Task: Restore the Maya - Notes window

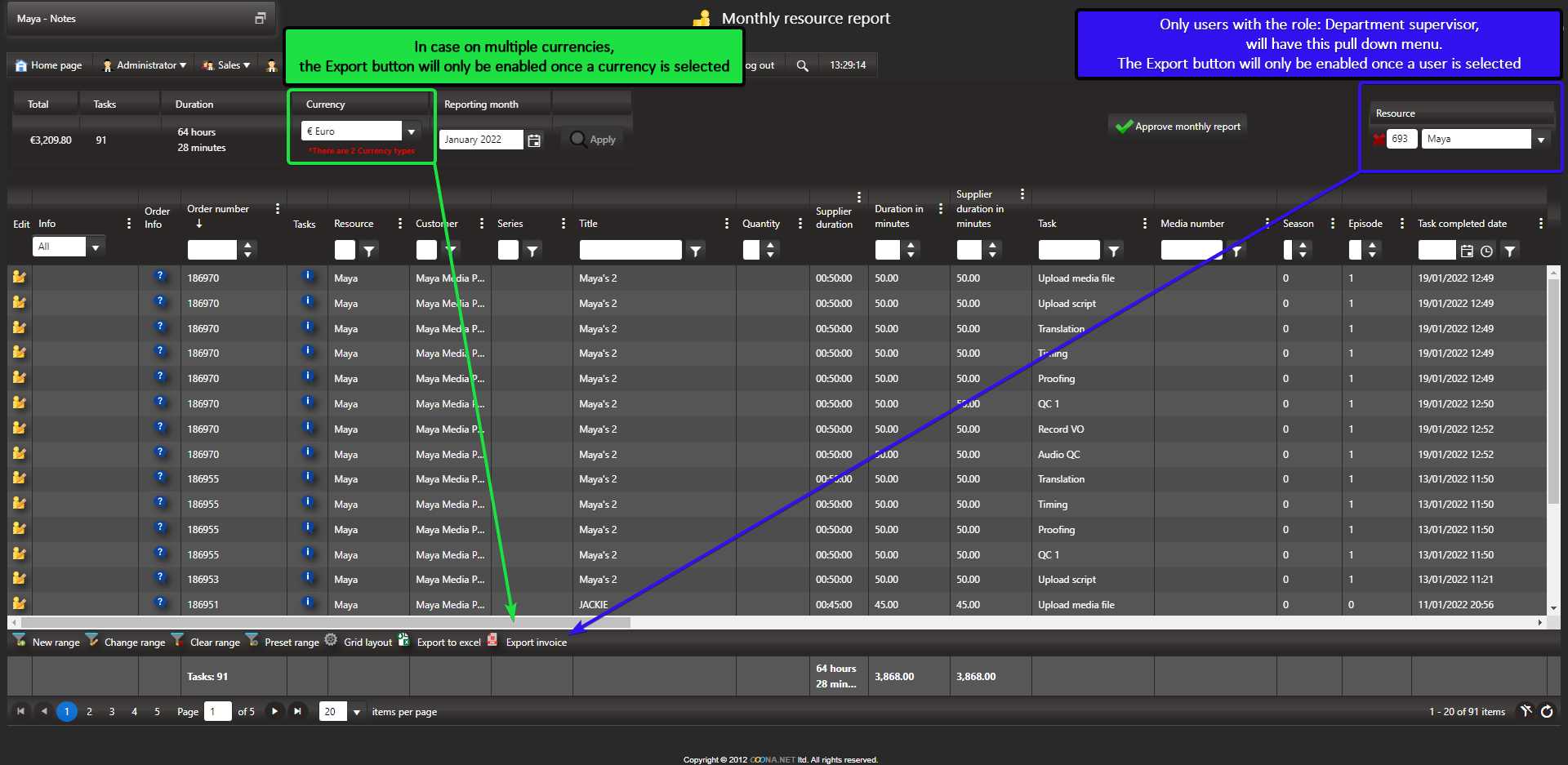Action: (260, 19)
